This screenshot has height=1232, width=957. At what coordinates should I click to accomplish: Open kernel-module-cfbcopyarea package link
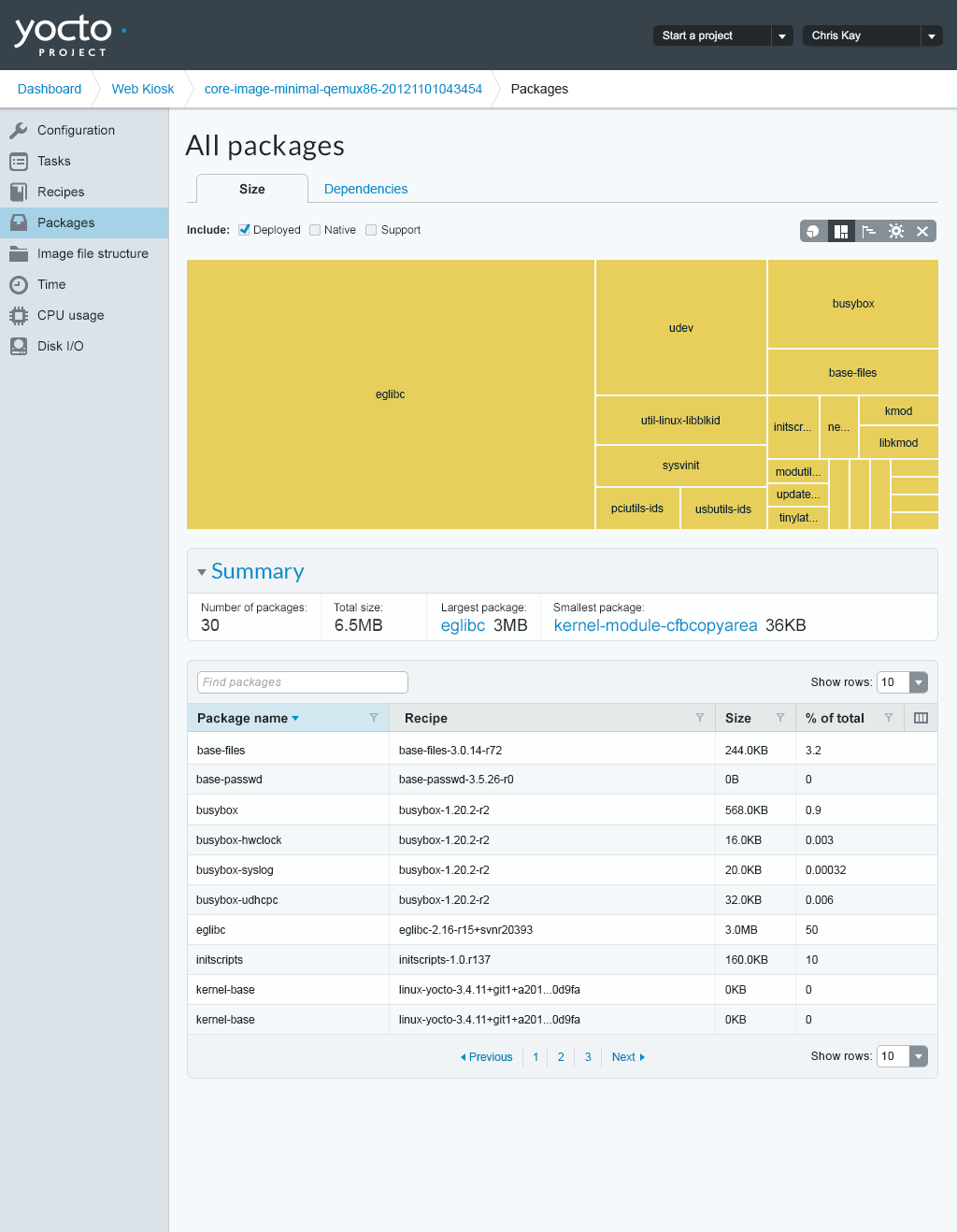[x=655, y=625]
